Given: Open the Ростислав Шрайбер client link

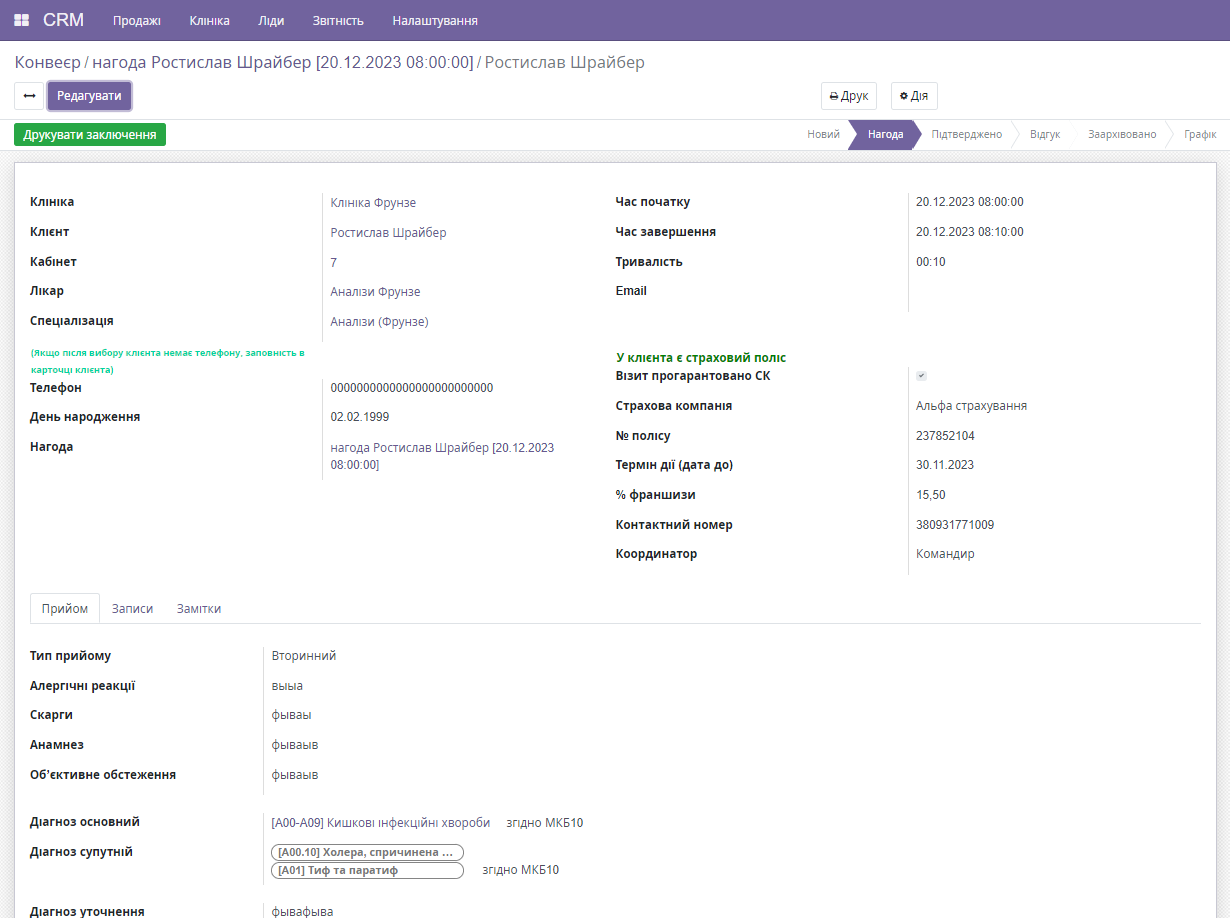Looking at the screenshot, I should click(x=388, y=233).
